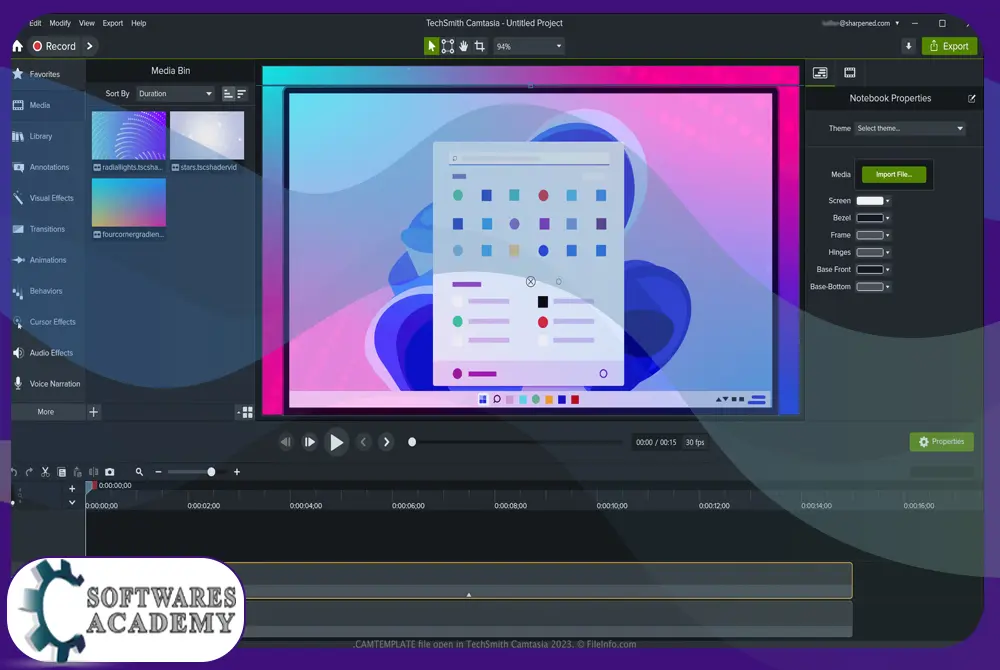Click the download arrow icon beside Export
The height and width of the screenshot is (670, 1000).
pyautogui.click(x=908, y=46)
